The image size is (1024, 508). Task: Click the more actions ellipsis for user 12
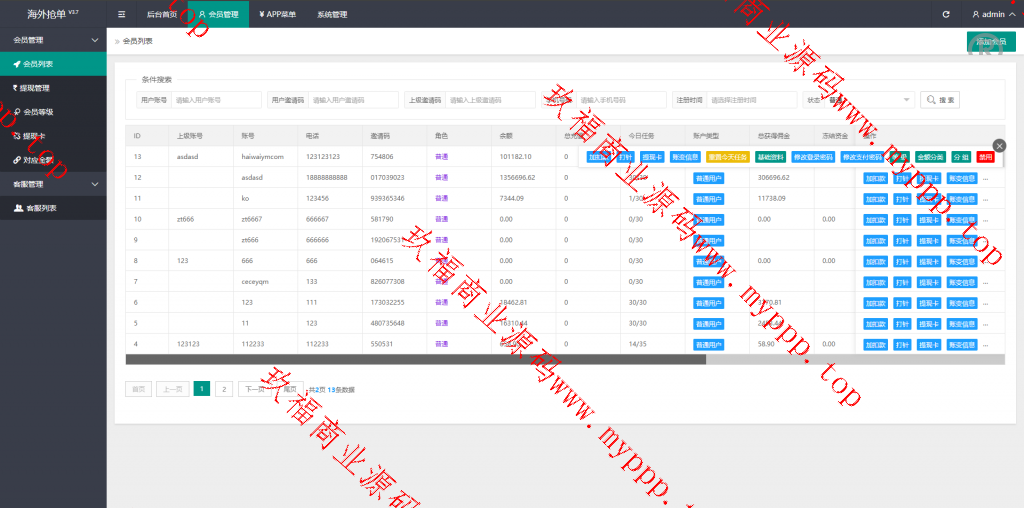(x=986, y=178)
